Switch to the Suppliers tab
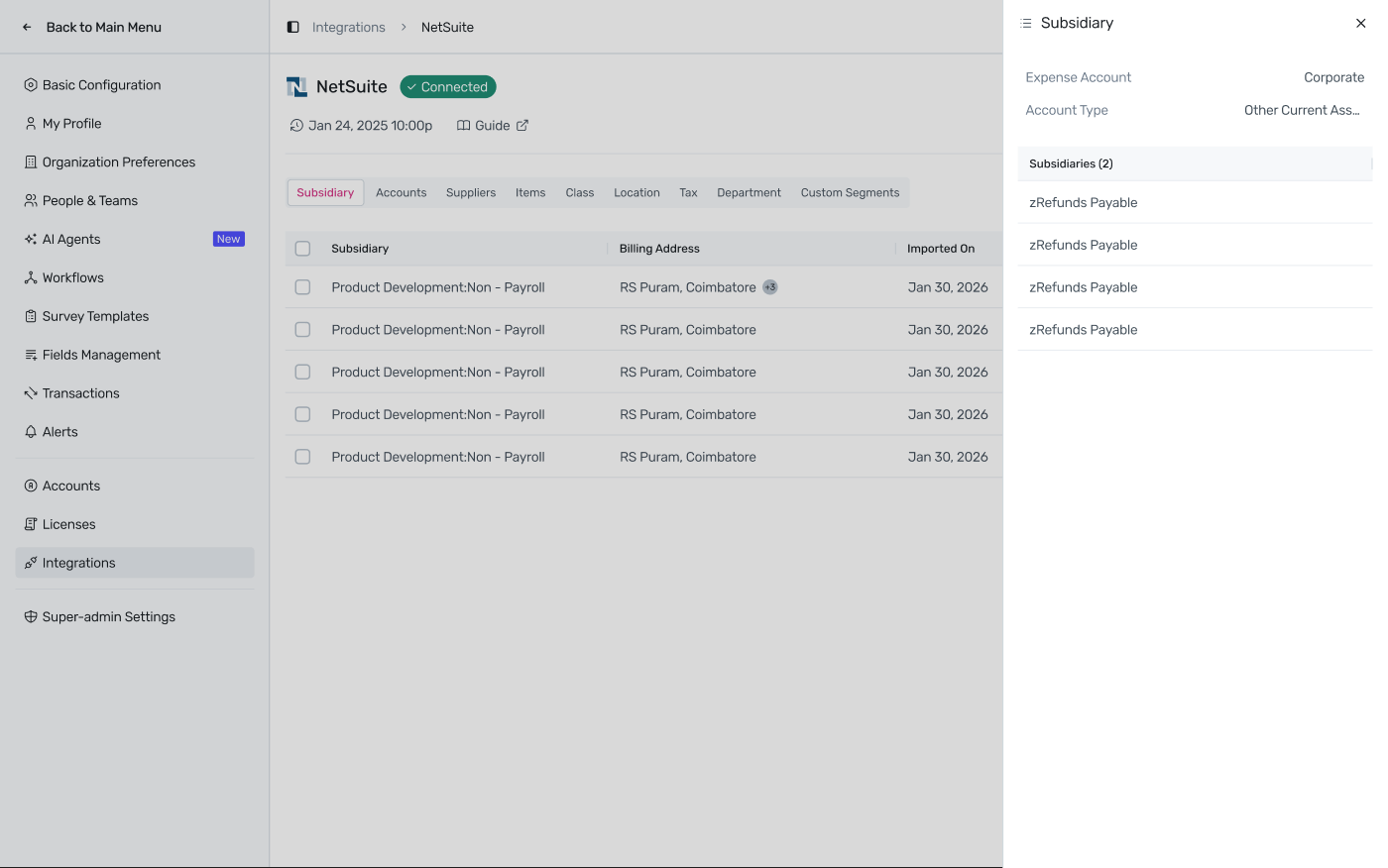Viewport: 1388px width, 868px height. (471, 193)
